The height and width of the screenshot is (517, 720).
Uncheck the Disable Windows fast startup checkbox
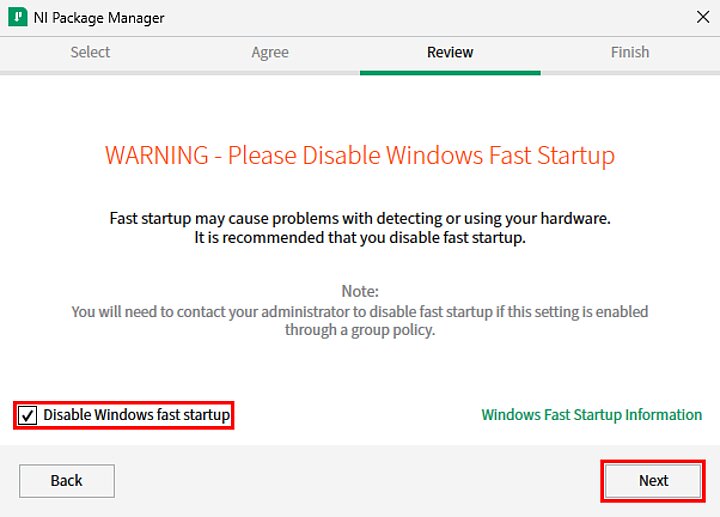pos(28,415)
